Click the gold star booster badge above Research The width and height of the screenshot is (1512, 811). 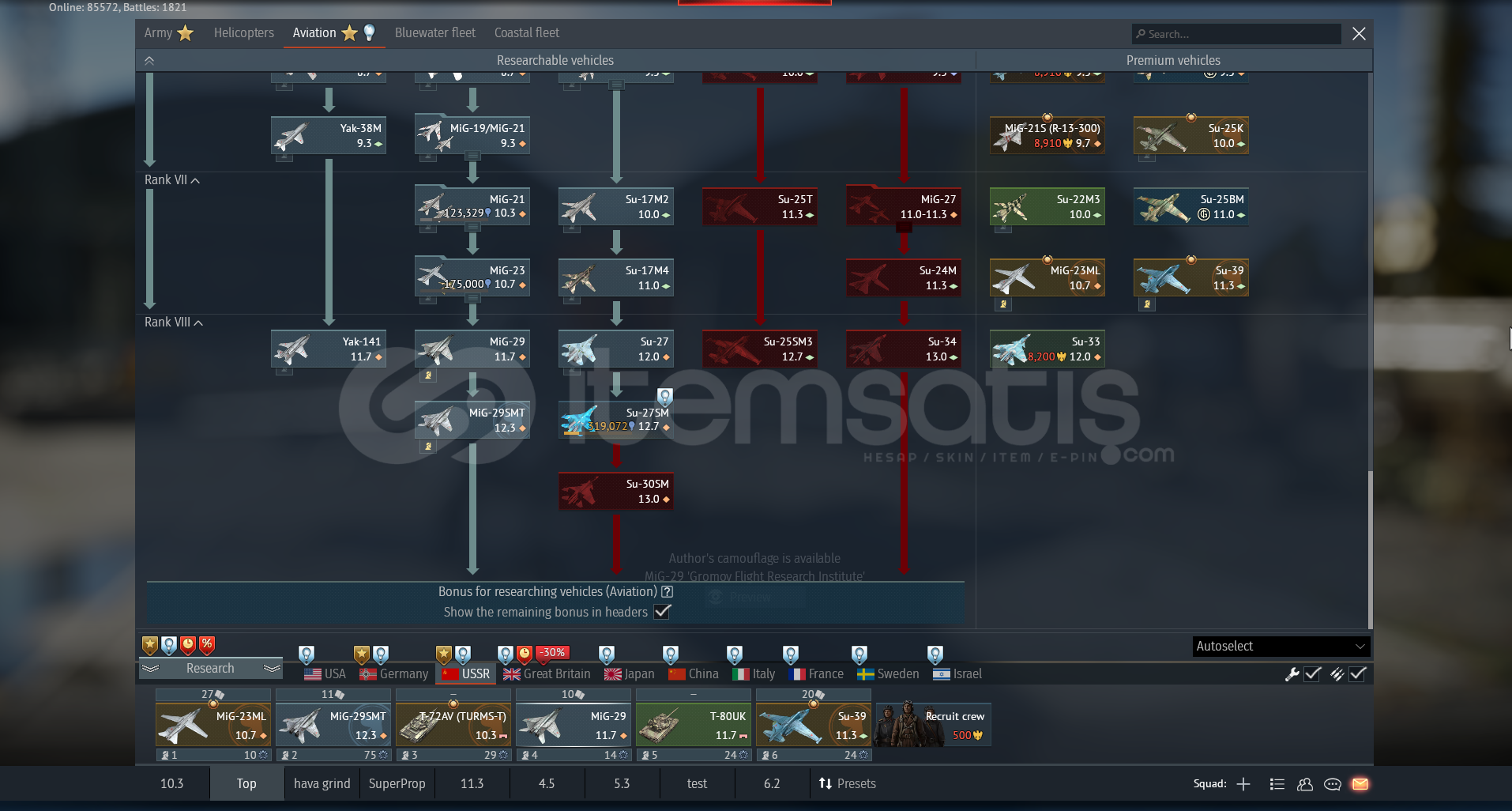click(x=149, y=645)
